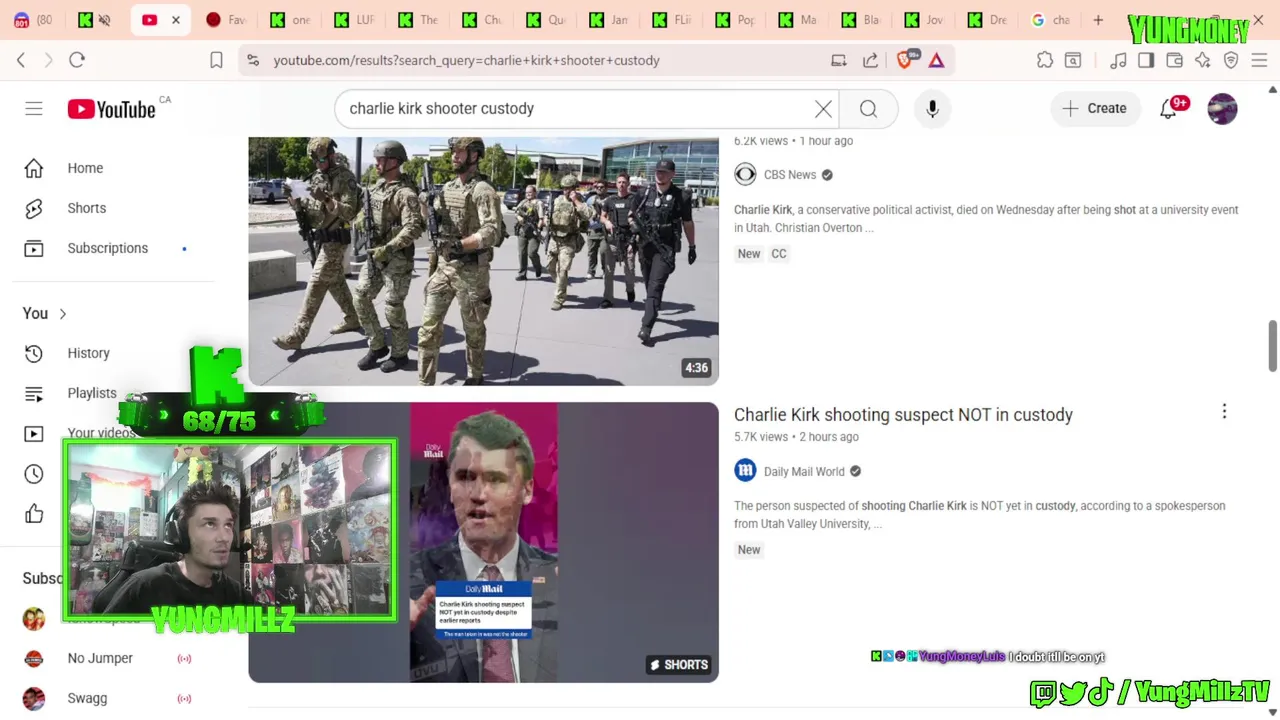Viewport: 1280px width, 720px height.
Task: Open a new browser tab
Action: [1098, 20]
